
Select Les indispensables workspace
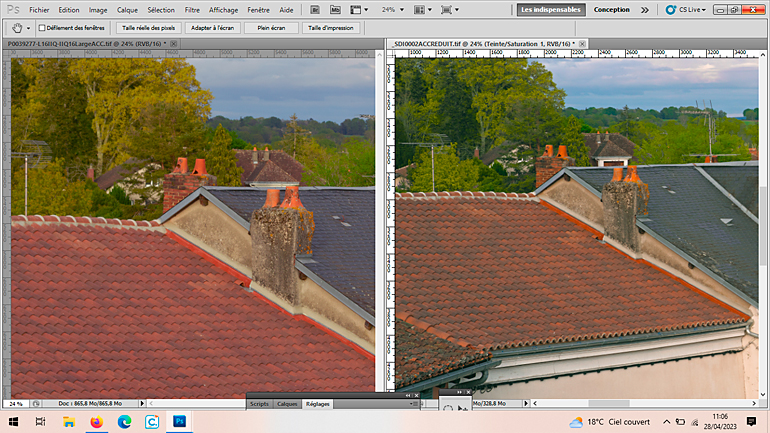click(551, 9)
